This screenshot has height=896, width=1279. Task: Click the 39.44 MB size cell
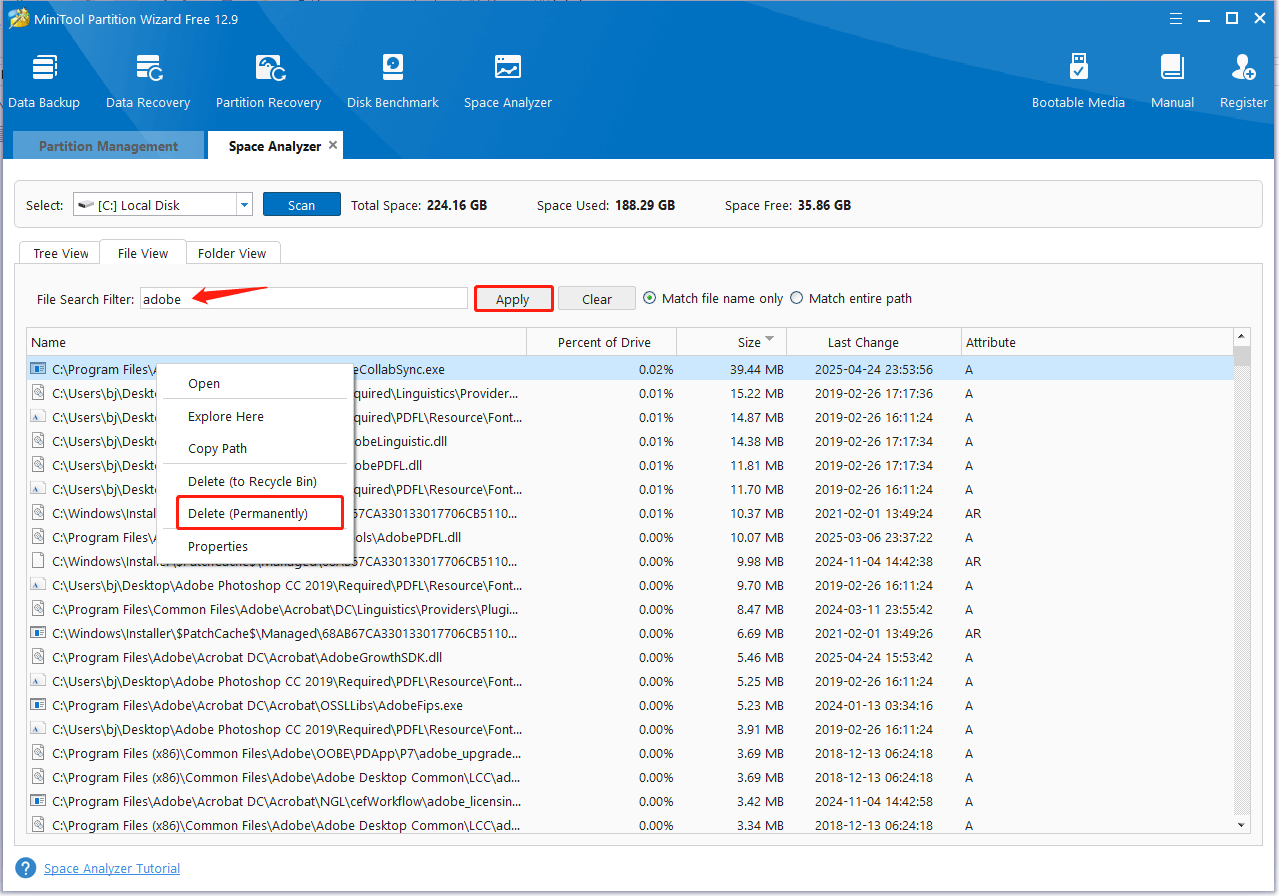pyautogui.click(x=756, y=369)
